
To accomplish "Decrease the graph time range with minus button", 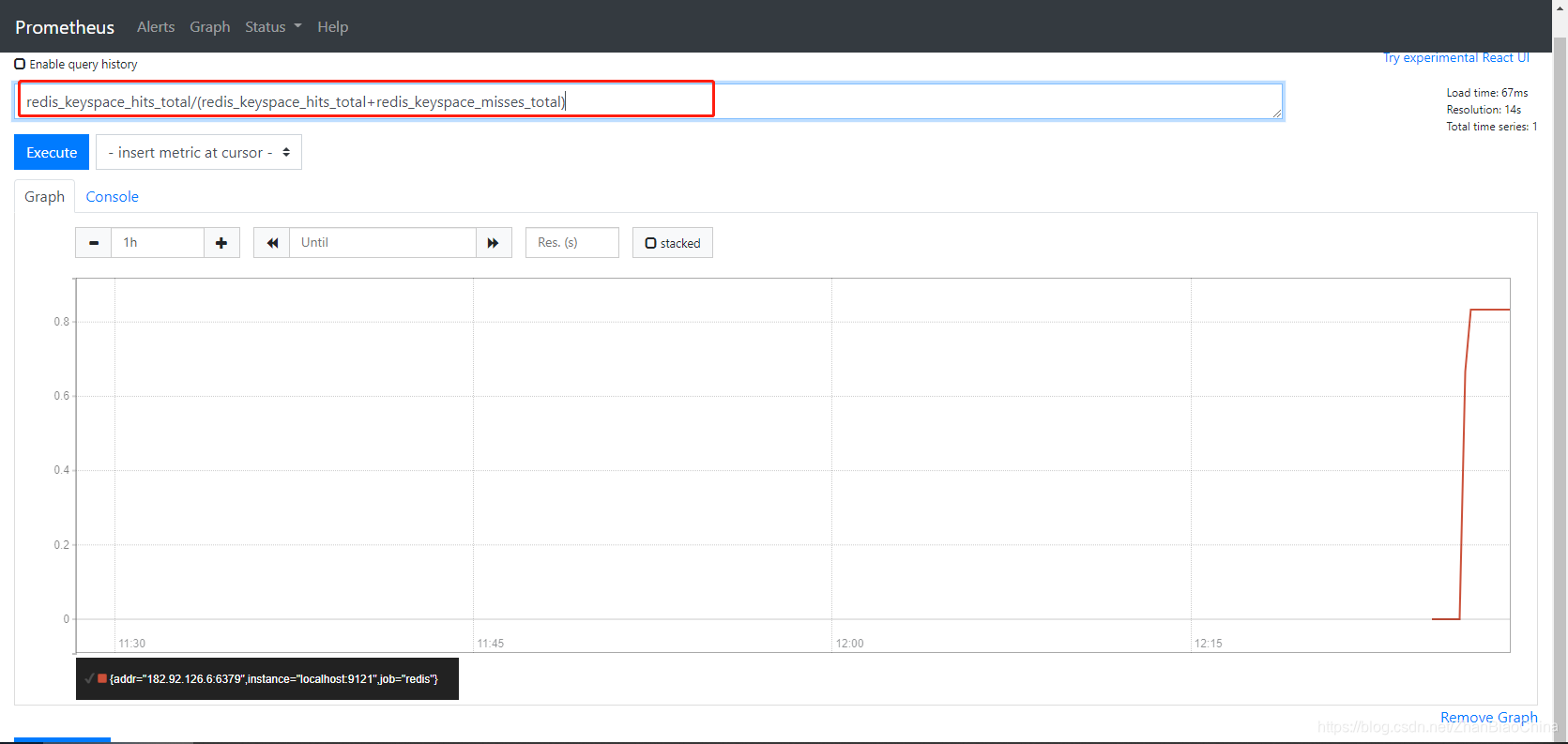I will [x=94, y=243].
